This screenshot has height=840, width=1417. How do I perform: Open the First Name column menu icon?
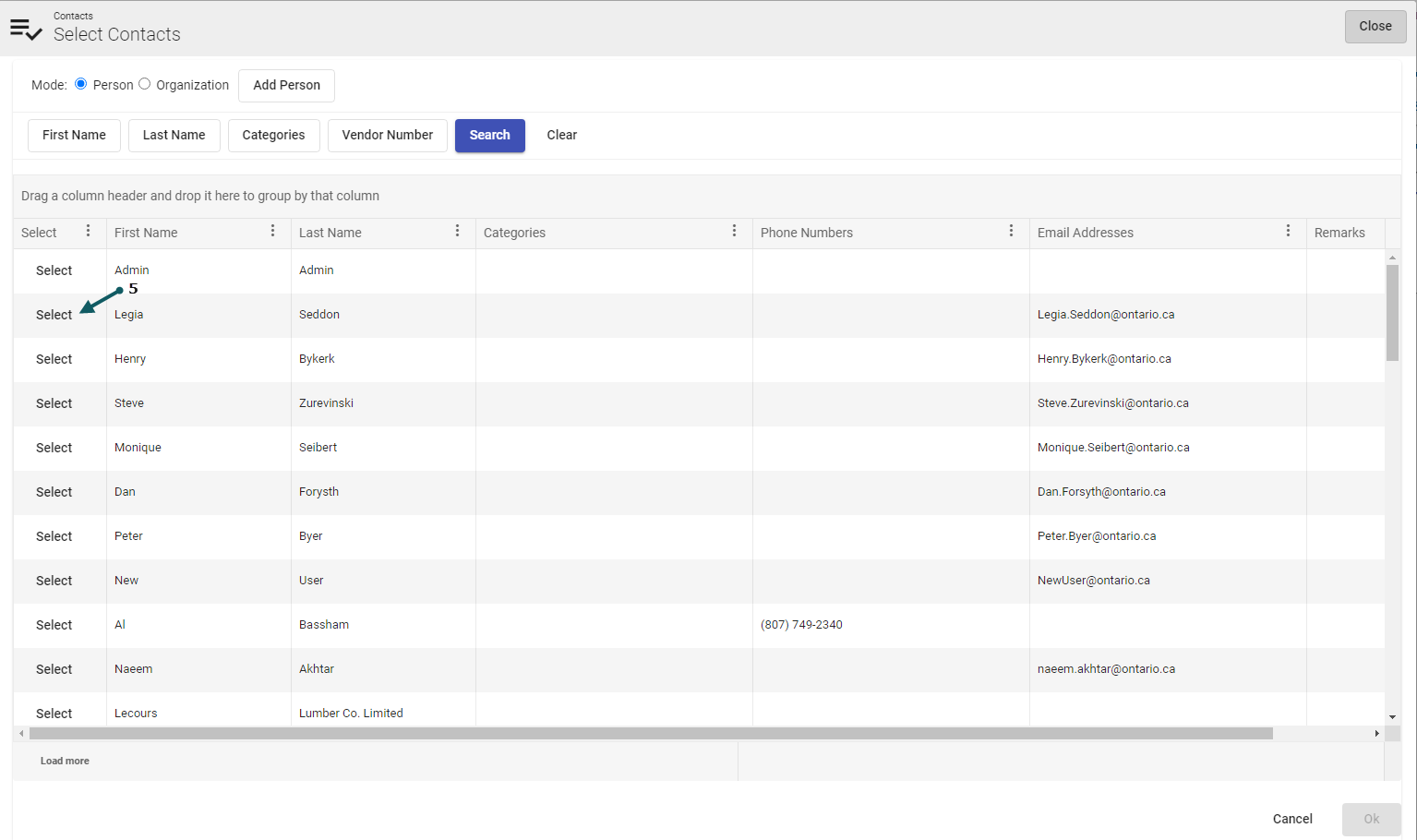tap(273, 231)
